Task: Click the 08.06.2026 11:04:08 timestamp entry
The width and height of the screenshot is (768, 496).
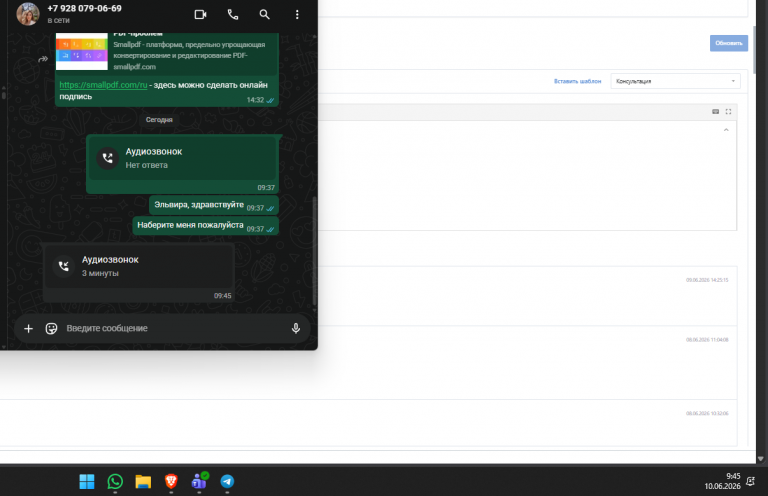Action: [x=707, y=340]
